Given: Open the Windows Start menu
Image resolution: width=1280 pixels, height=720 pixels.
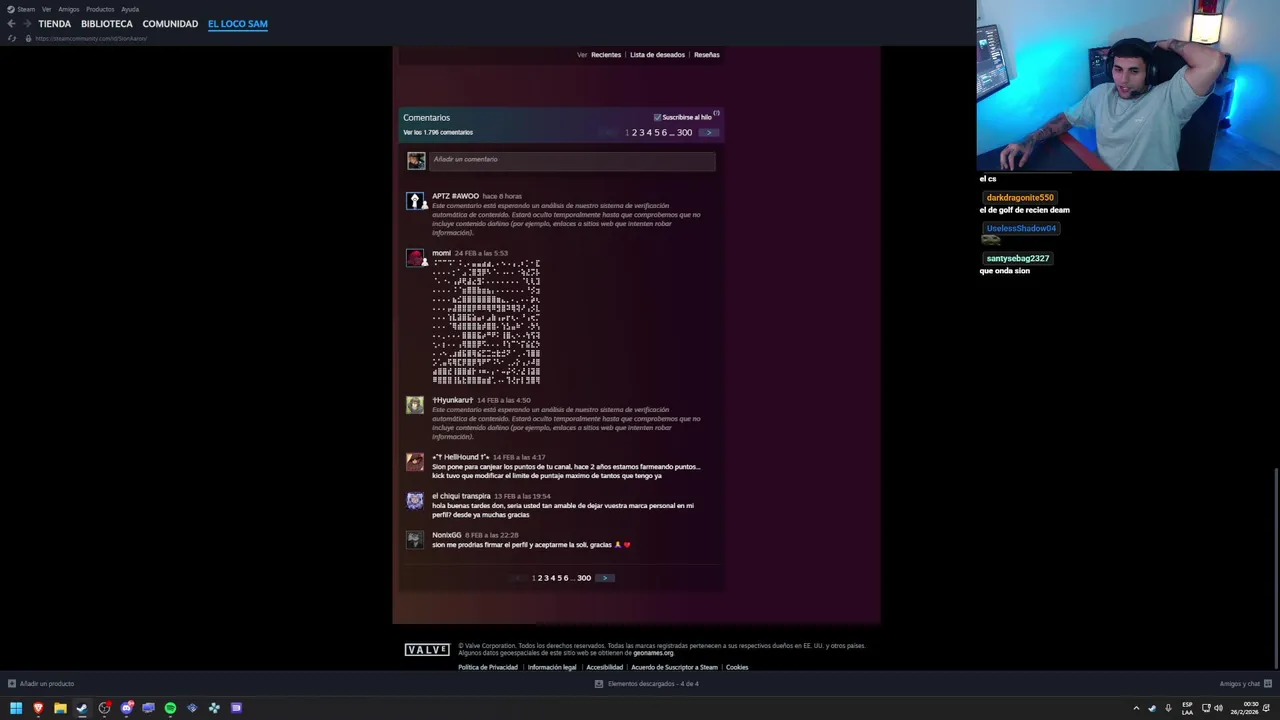Looking at the screenshot, I should [16, 708].
